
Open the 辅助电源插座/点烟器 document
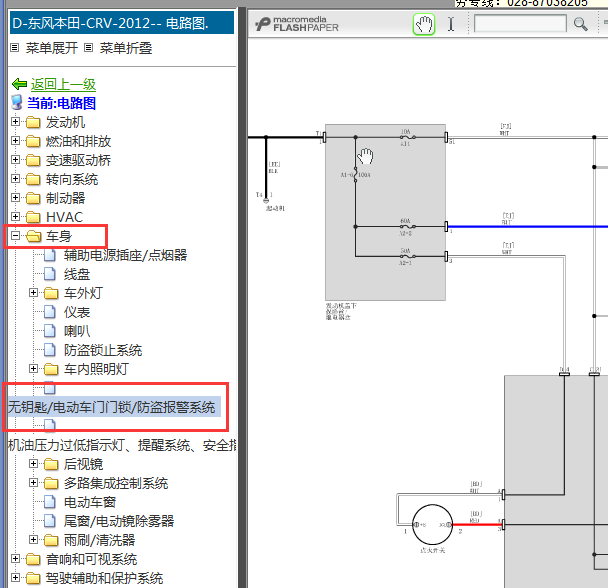[126, 255]
